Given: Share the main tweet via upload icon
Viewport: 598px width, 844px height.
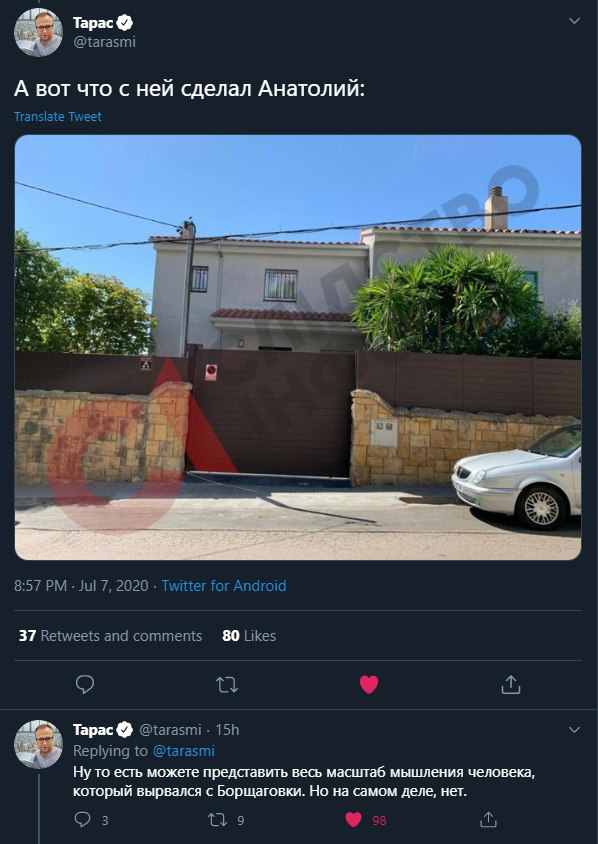Looking at the screenshot, I should pyautogui.click(x=510, y=685).
